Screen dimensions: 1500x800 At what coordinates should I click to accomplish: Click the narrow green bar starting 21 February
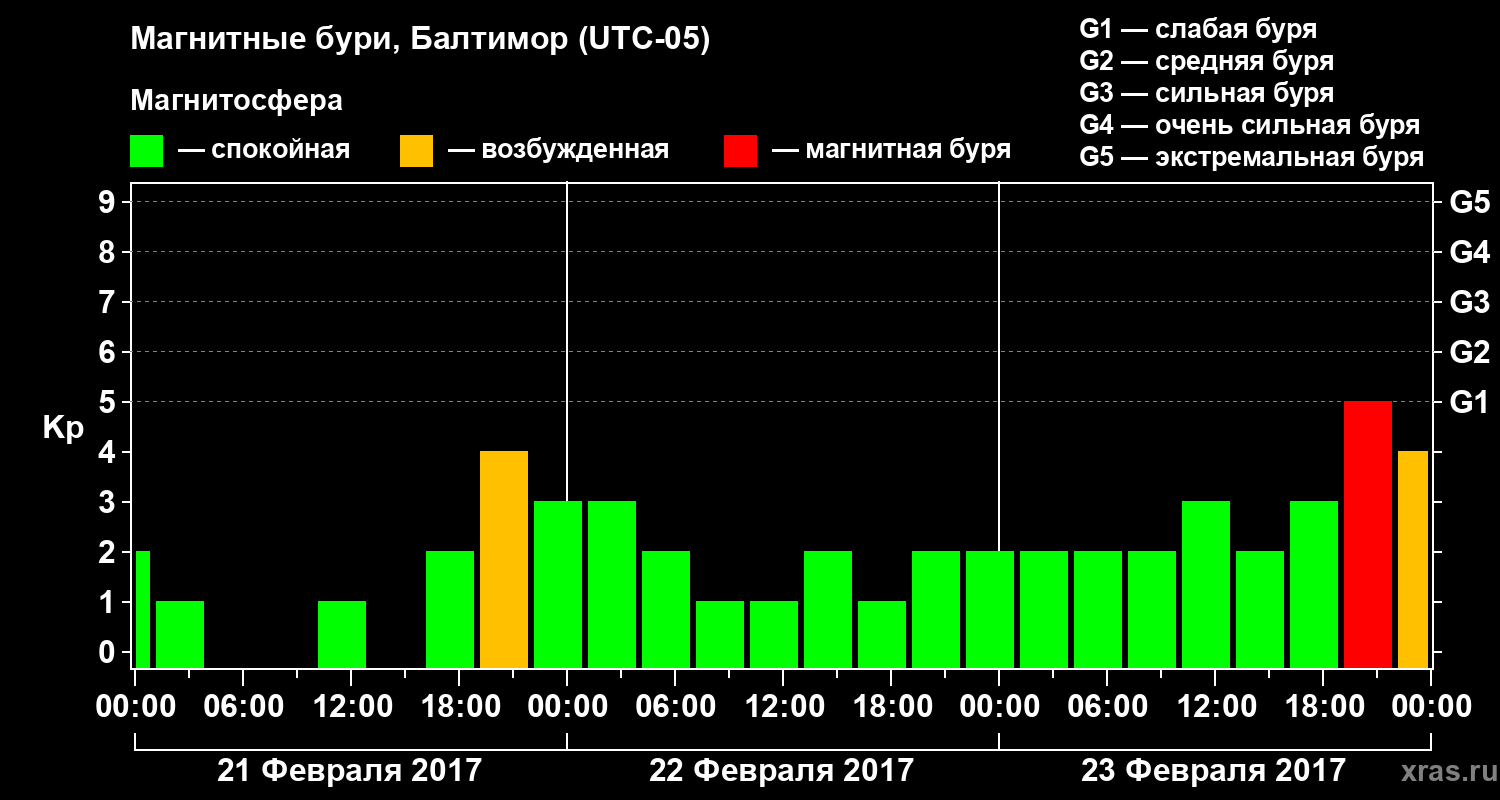click(x=142, y=609)
